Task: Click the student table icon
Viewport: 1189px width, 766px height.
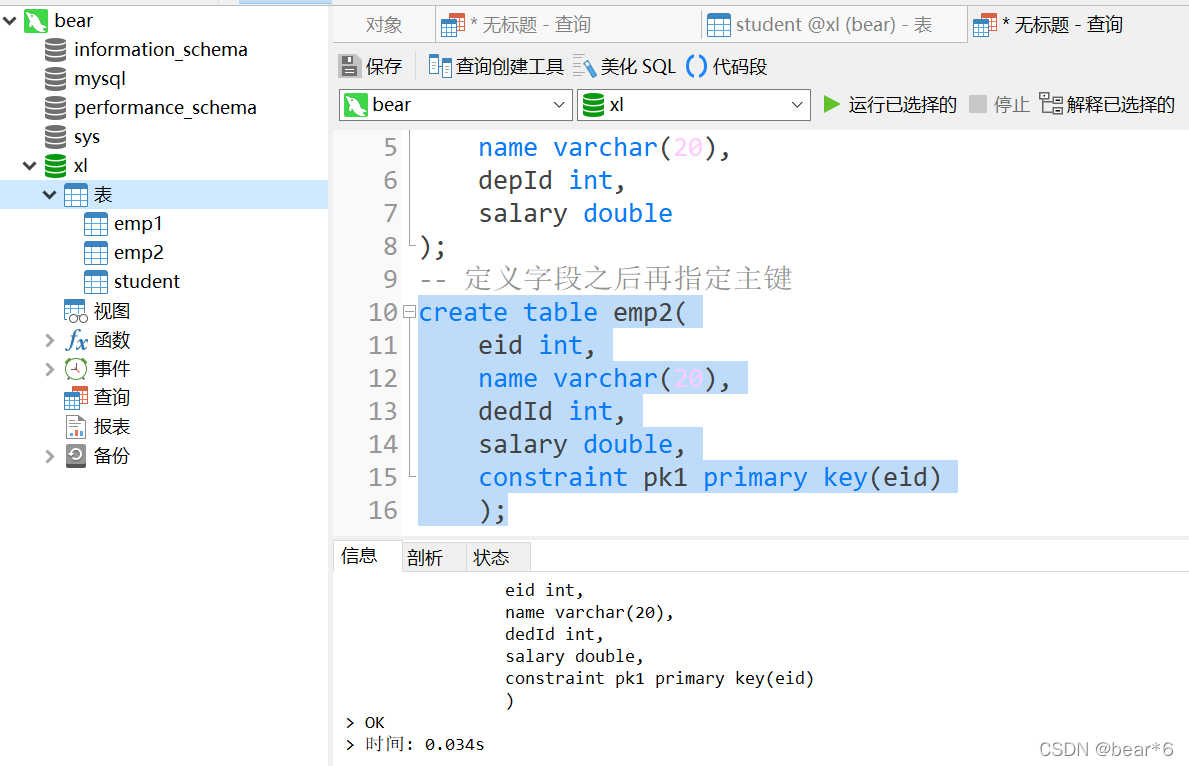Action: [x=96, y=281]
